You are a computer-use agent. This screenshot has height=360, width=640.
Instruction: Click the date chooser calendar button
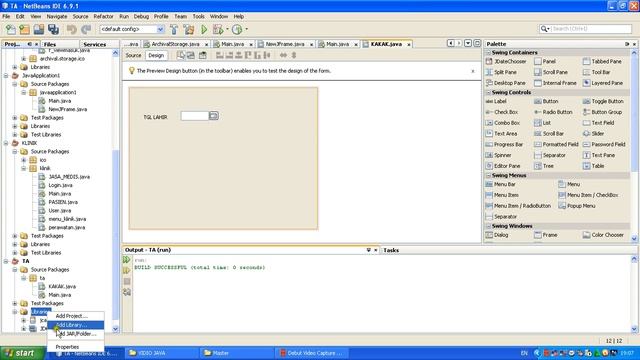click(x=213, y=116)
